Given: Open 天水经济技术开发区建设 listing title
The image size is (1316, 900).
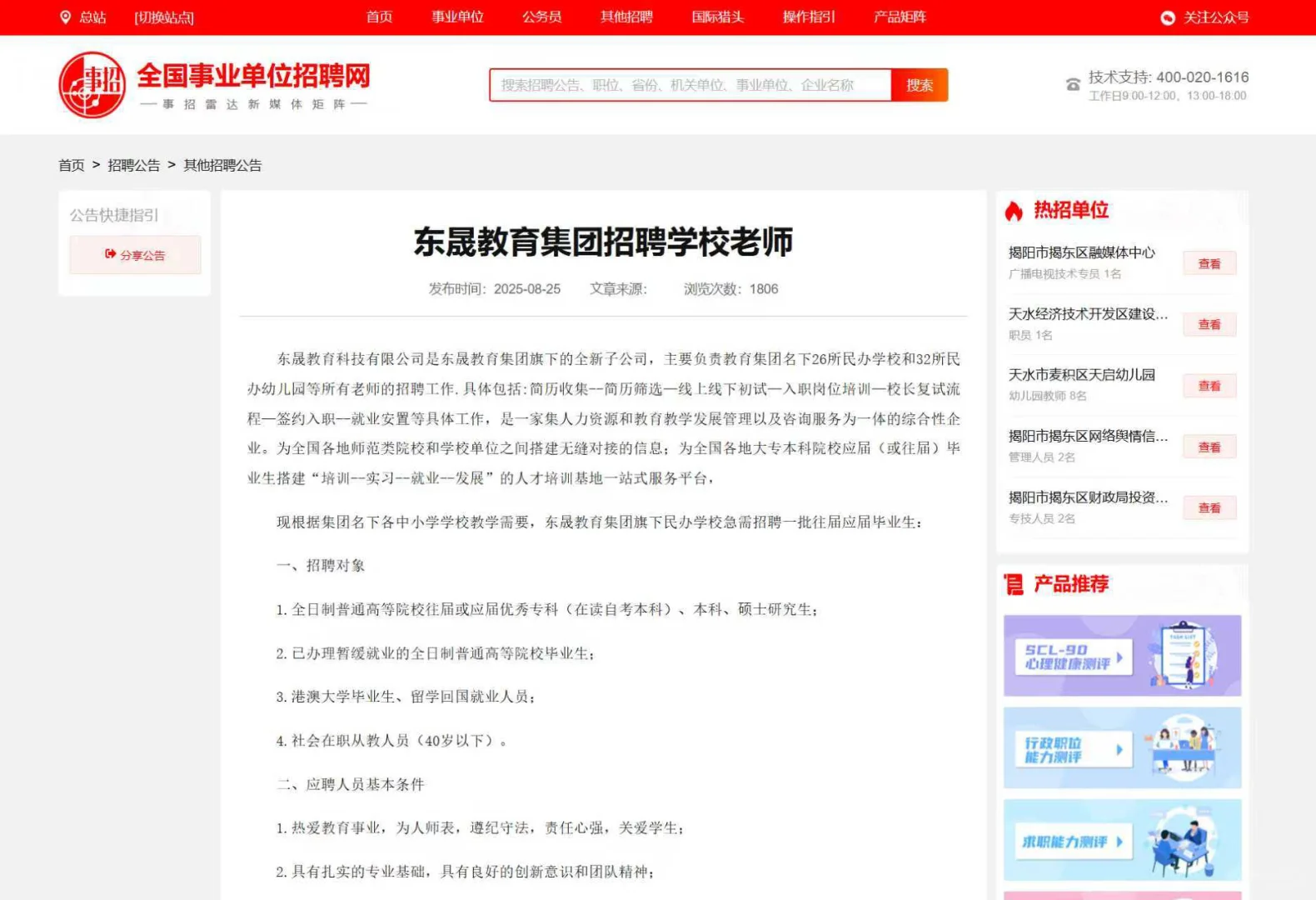Looking at the screenshot, I should [1088, 313].
